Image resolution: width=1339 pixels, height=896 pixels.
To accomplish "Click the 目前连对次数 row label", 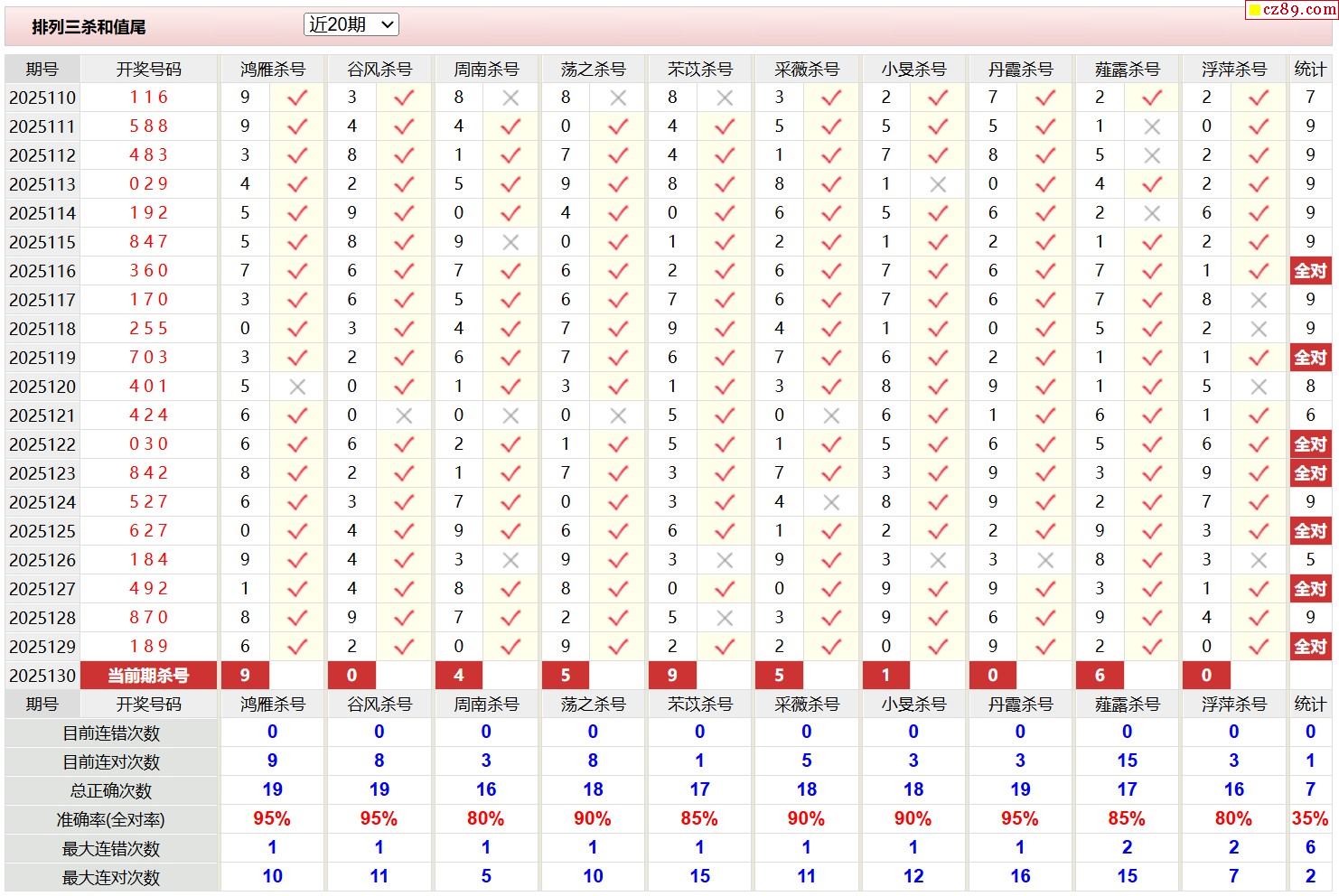I will point(111,762).
